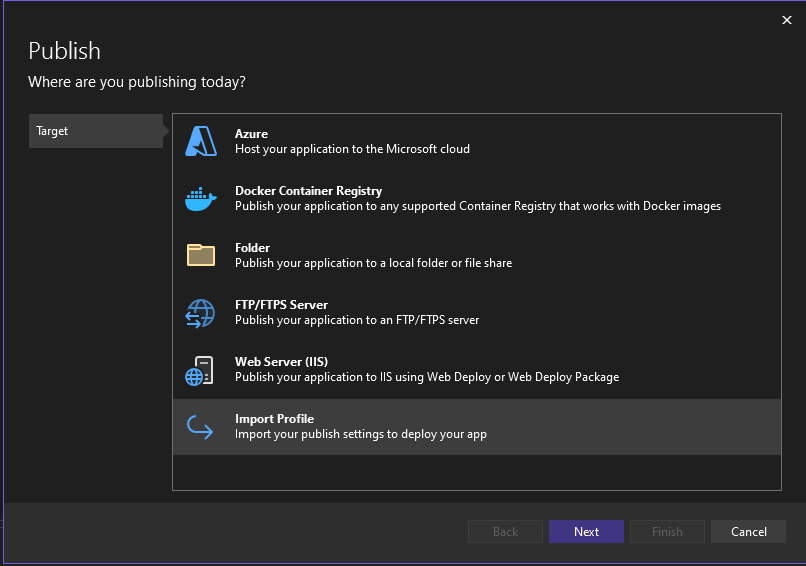Select the FTP/FTPS Server title
This screenshot has height=566, width=806.
(281, 305)
